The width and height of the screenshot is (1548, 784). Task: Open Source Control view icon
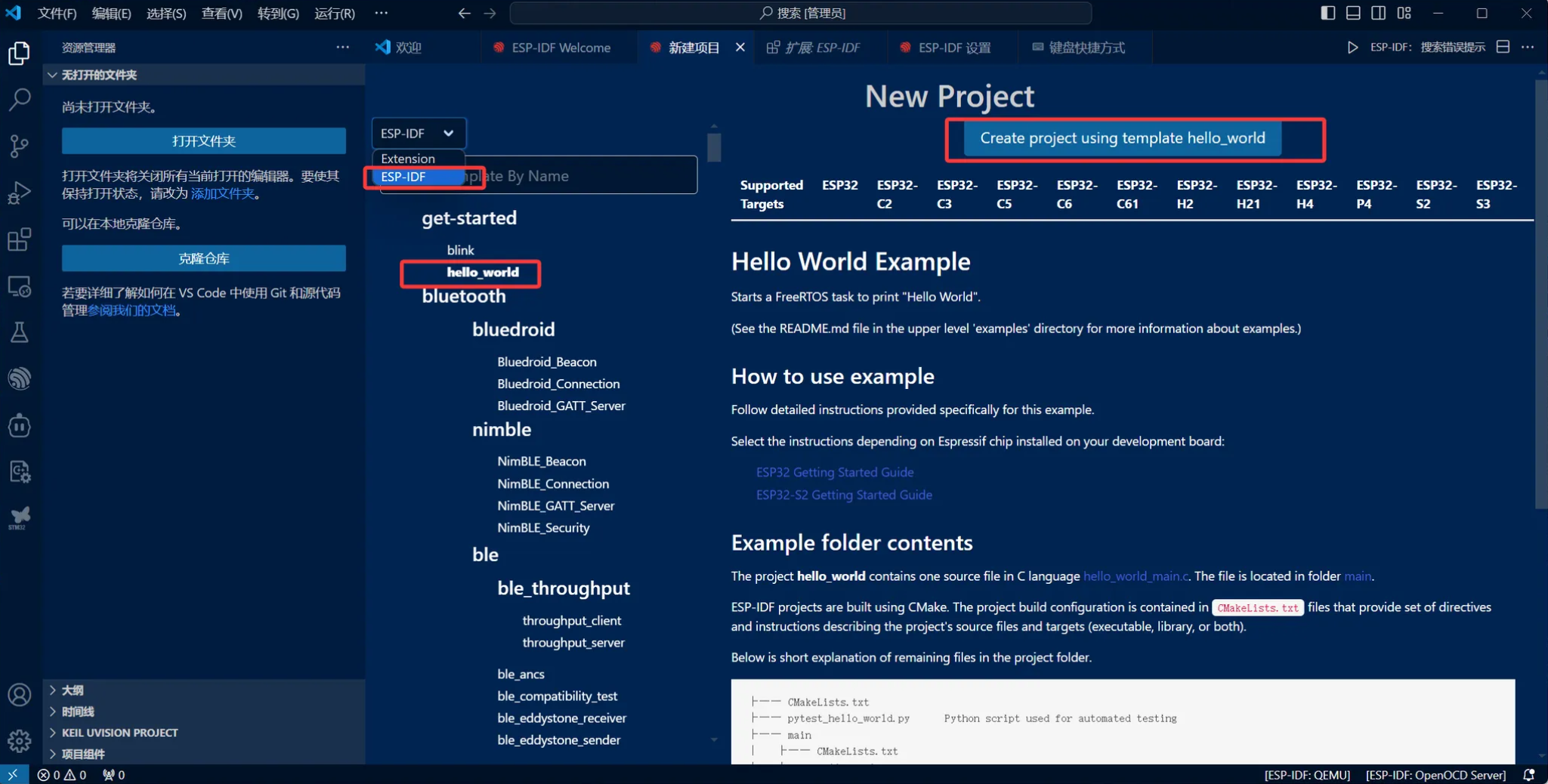pyautogui.click(x=20, y=146)
